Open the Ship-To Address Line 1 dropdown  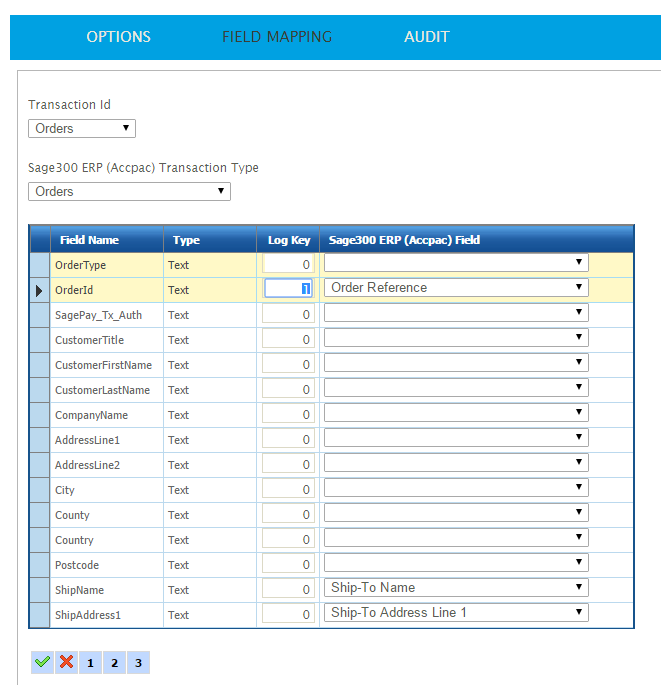pyautogui.click(x=456, y=613)
